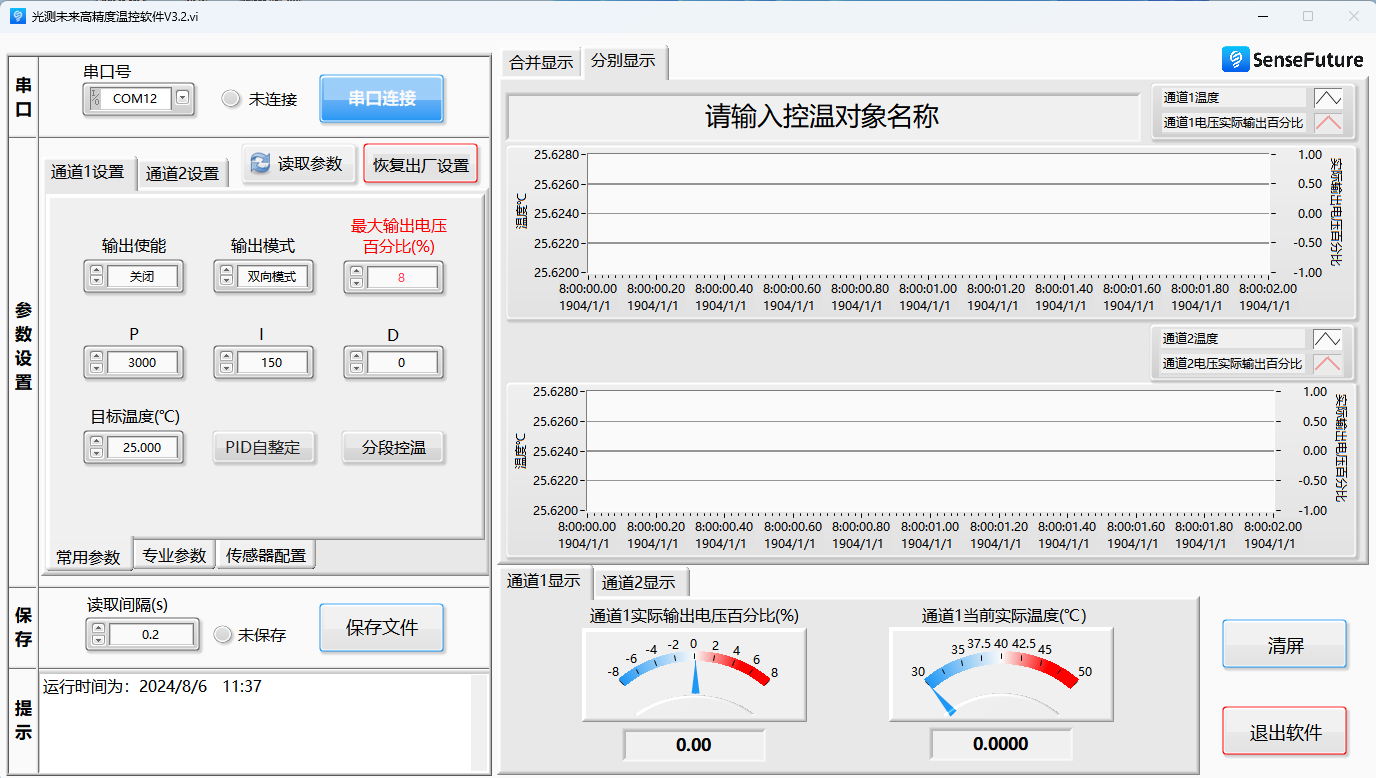The image size is (1376, 778).
Task: Click the 最大输出电压百分比 value field
Action: point(401,278)
